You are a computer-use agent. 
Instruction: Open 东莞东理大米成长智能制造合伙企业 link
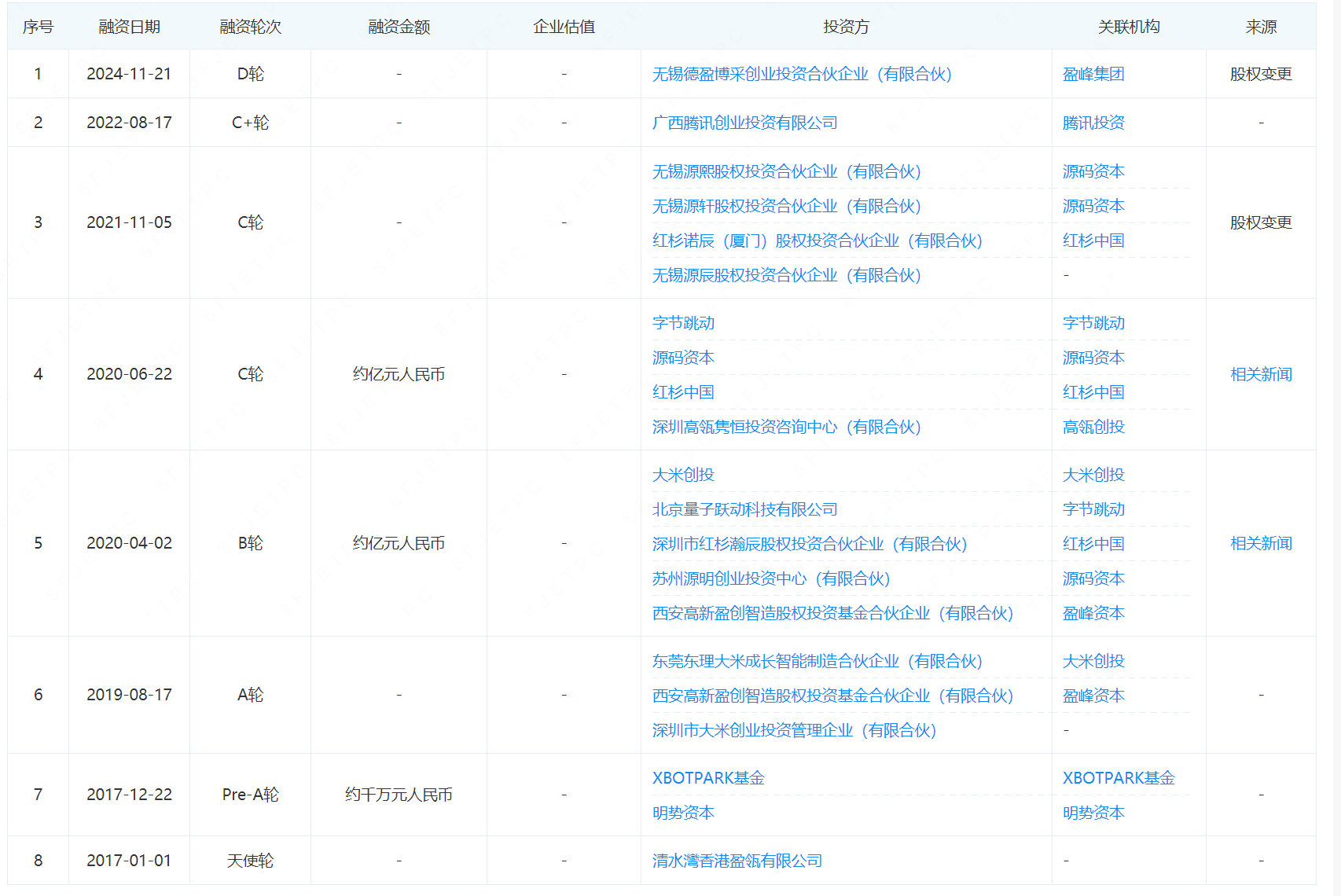pyautogui.click(x=817, y=661)
